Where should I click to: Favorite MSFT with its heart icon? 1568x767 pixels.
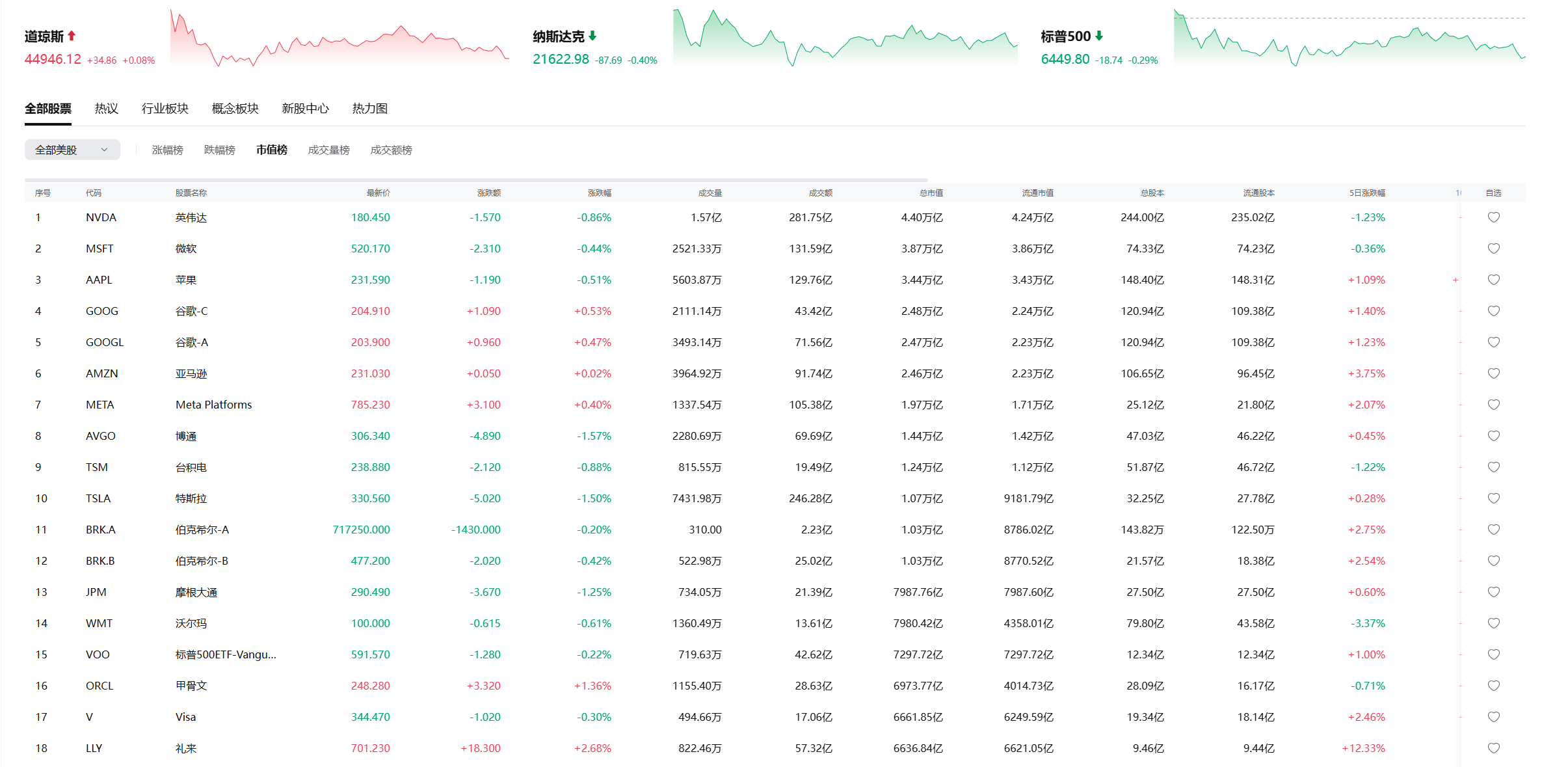(x=1493, y=249)
